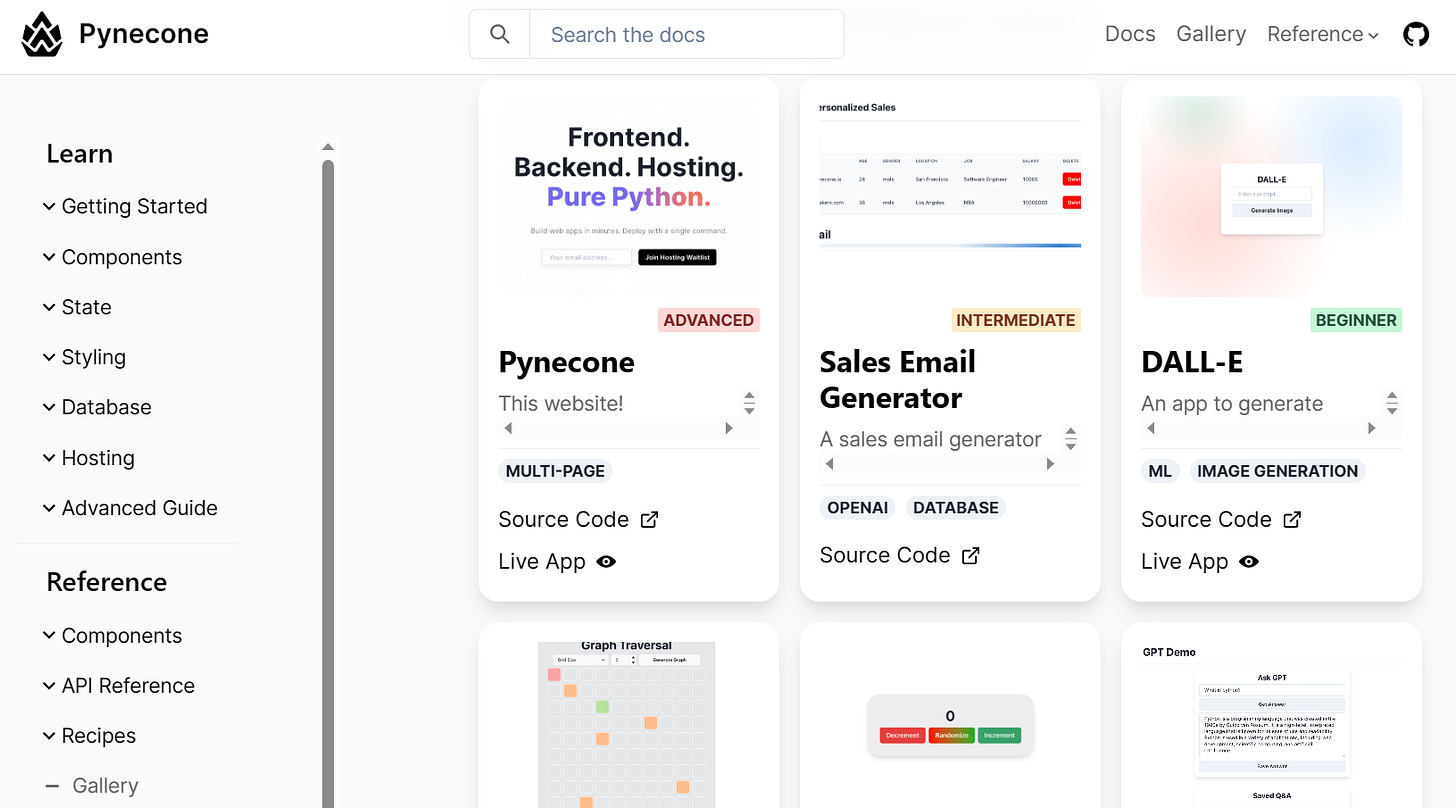Click the Graph Traversal preview thumbnail

click(x=629, y=725)
